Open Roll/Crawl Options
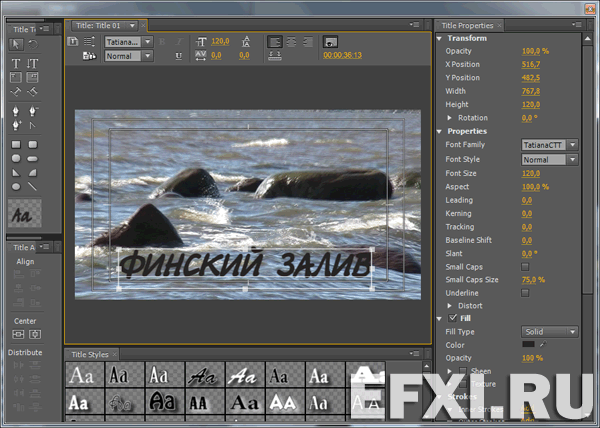Viewport: 600px width, 428px height. pyautogui.click(x=89, y=41)
